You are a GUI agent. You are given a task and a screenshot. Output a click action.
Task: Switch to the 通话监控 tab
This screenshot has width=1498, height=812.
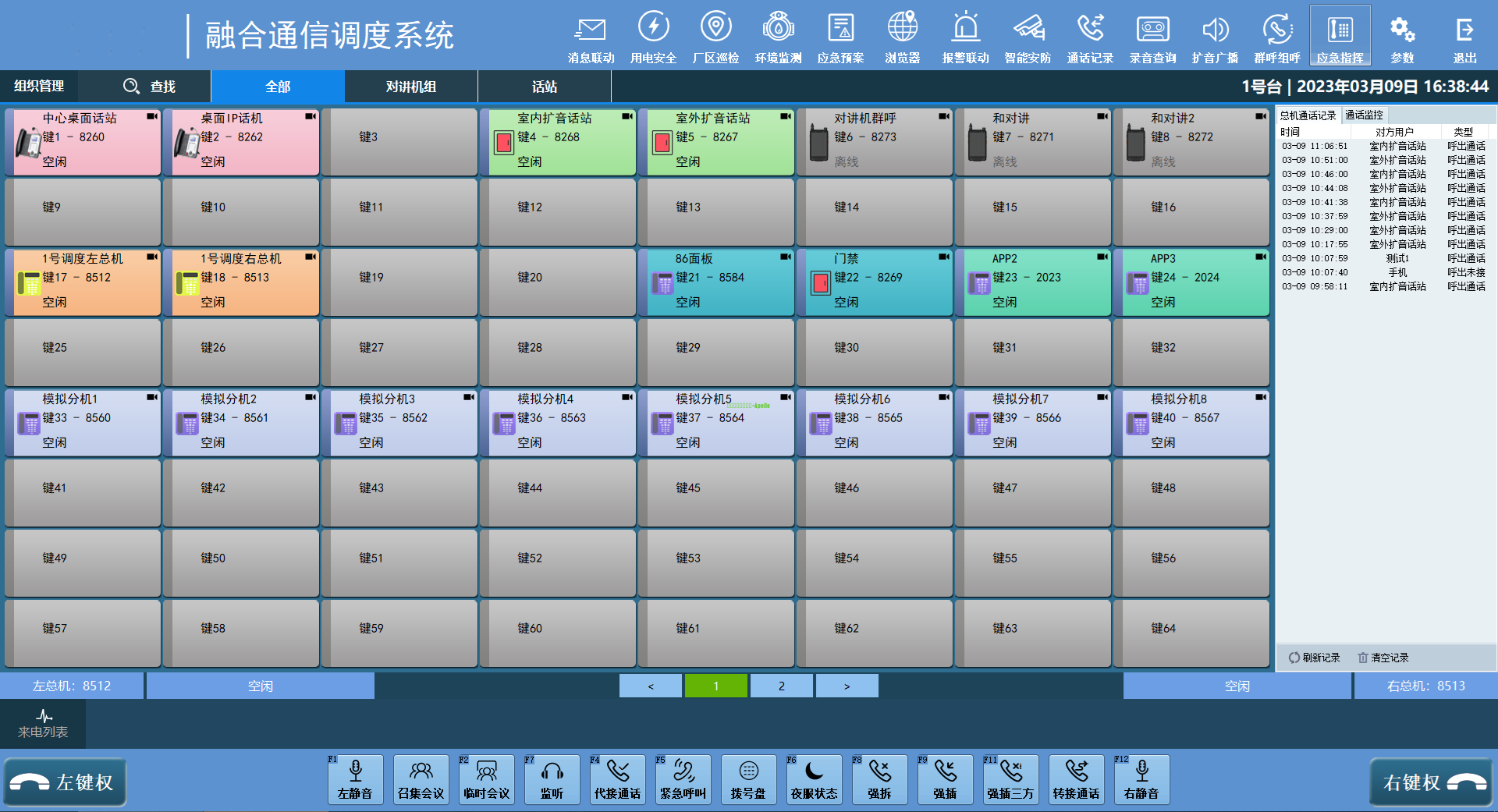tap(1364, 115)
